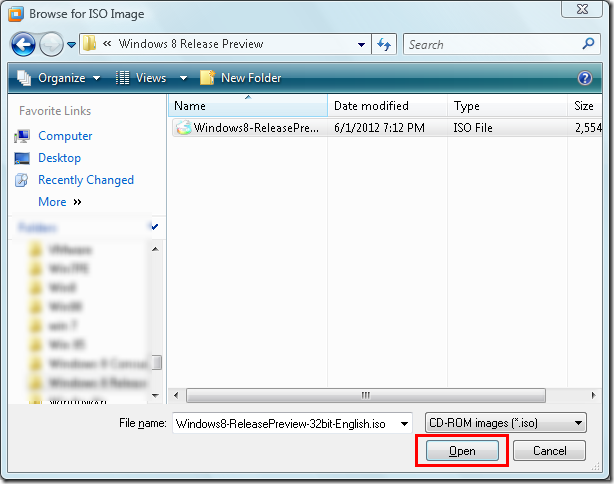The height and width of the screenshot is (484, 614).
Task: Click the Forward navigation arrow
Action: 51,44
